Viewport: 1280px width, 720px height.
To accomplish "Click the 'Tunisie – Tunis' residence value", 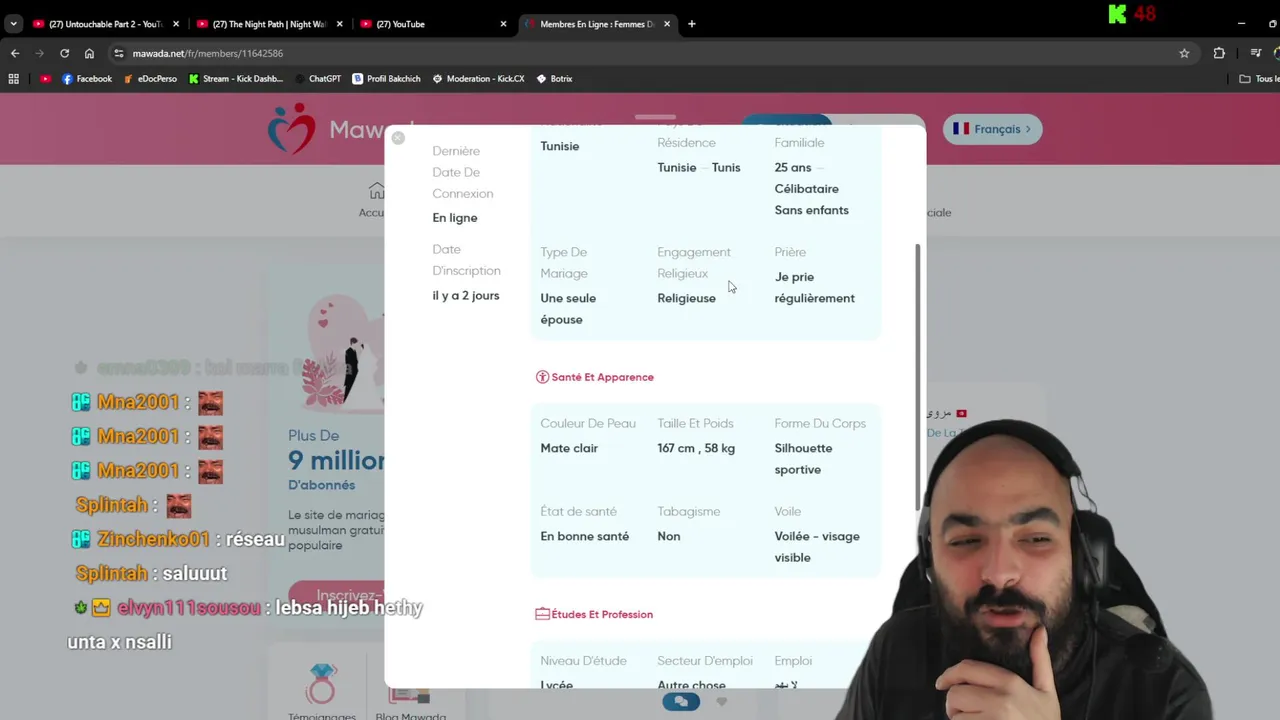I will 699,168.
